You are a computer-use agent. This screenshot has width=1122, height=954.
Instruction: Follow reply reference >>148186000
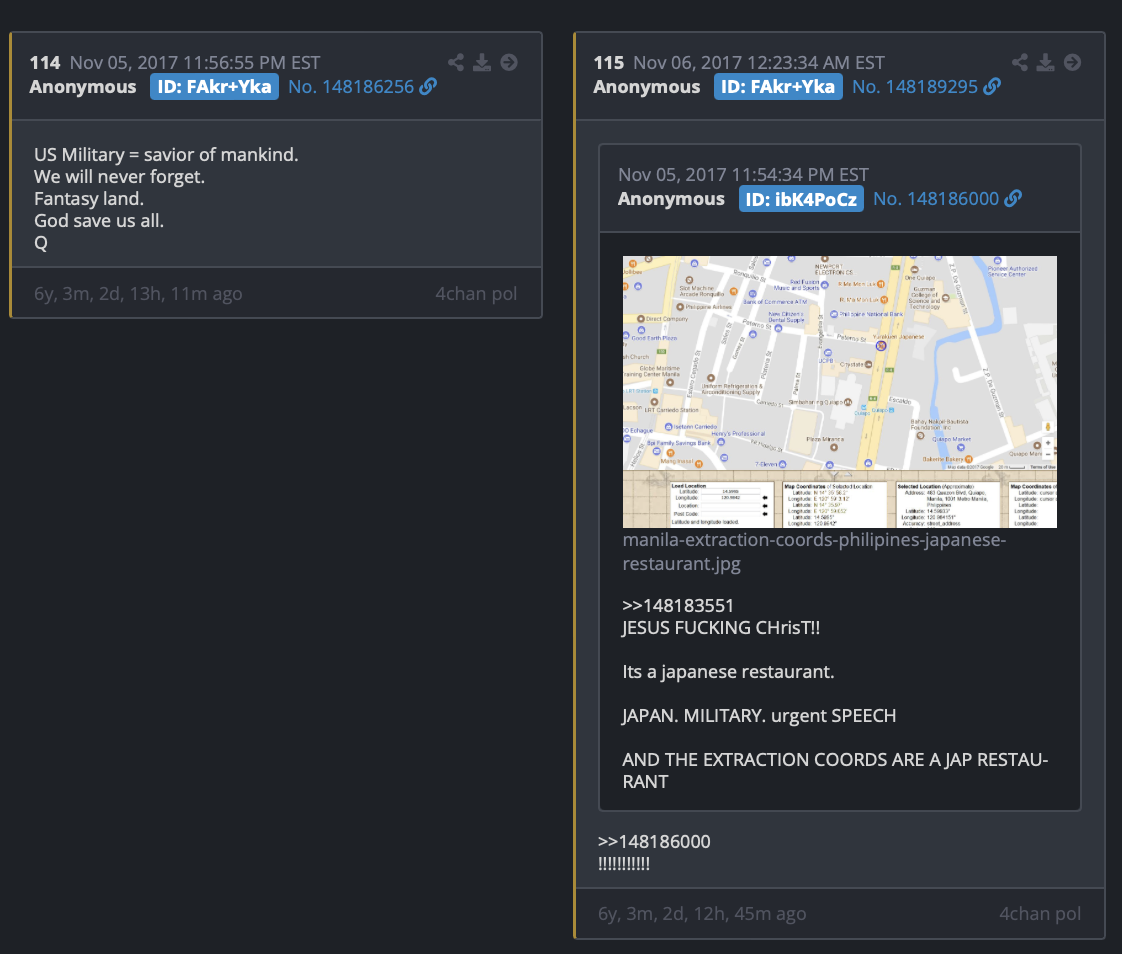tap(654, 842)
